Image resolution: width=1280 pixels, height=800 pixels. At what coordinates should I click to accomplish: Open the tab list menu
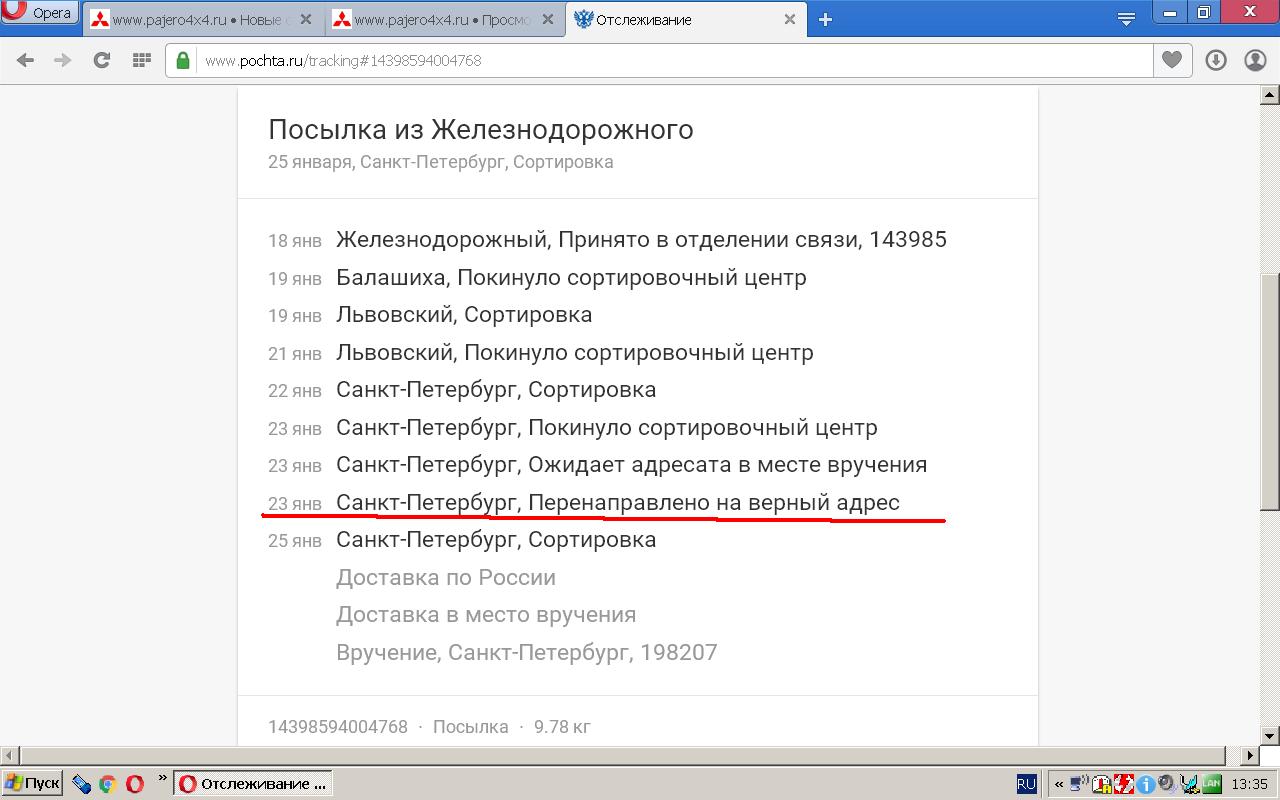pos(1126,19)
